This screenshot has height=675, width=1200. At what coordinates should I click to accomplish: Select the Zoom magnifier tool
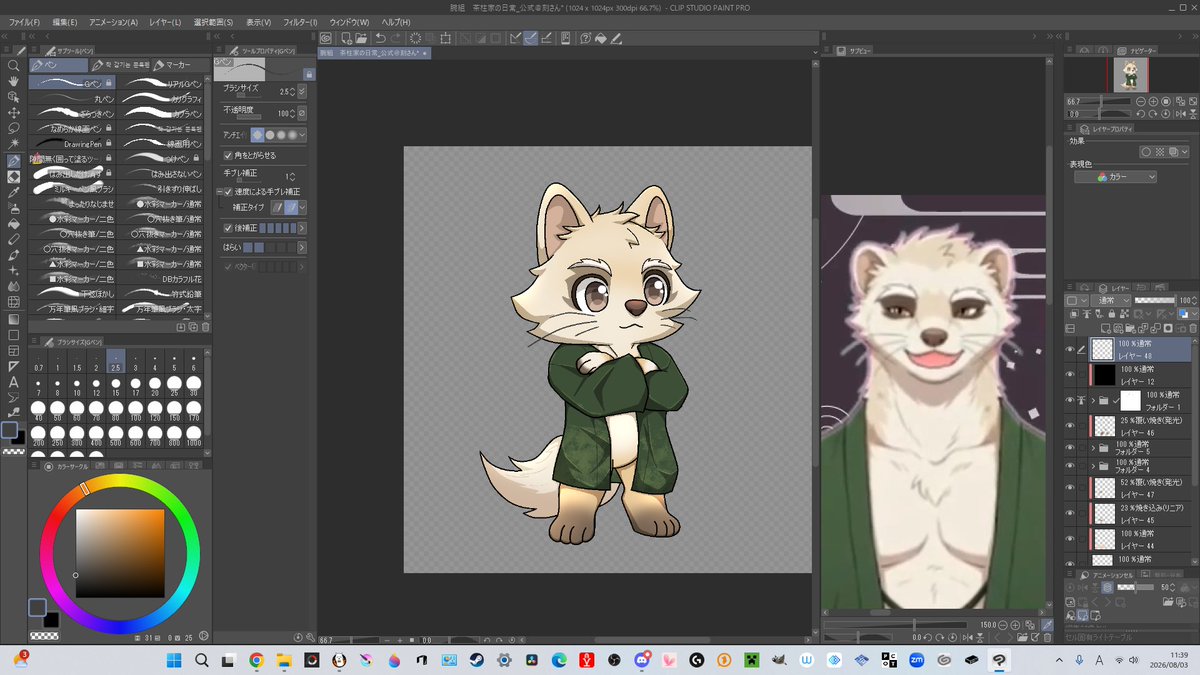(x=14, y=65)
